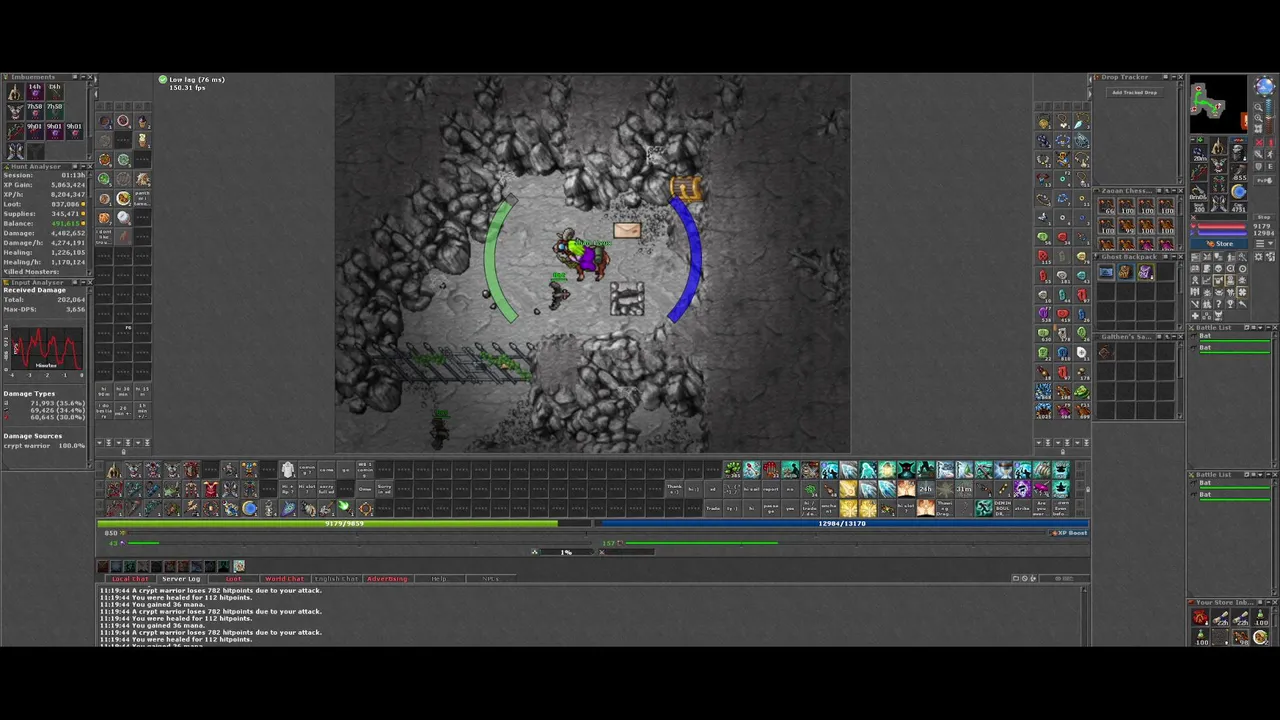
Task: Click the purple-mounted player character
Action: click(x=583, y=257)
